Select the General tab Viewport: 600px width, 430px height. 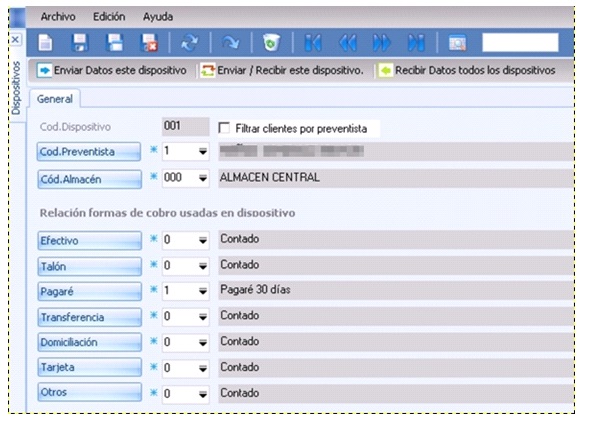[x=55, y=98]
